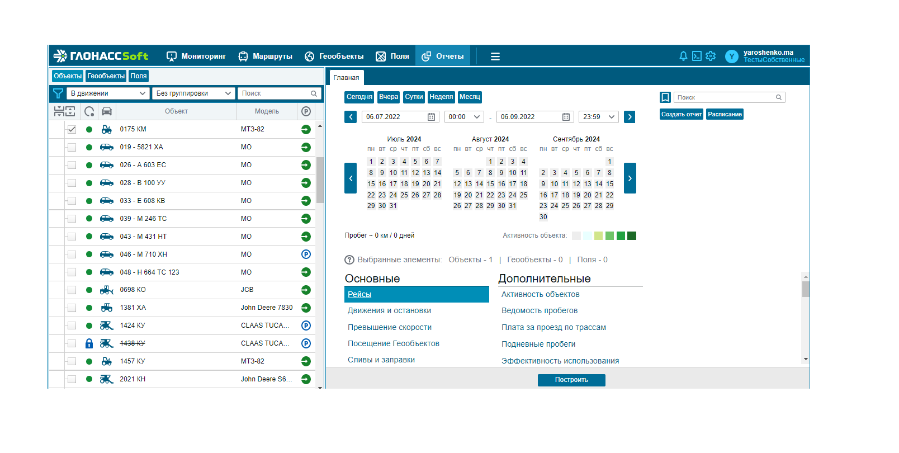
Task: Tick the checkbox for 0698 КО
Action: (x=71, y=289)
